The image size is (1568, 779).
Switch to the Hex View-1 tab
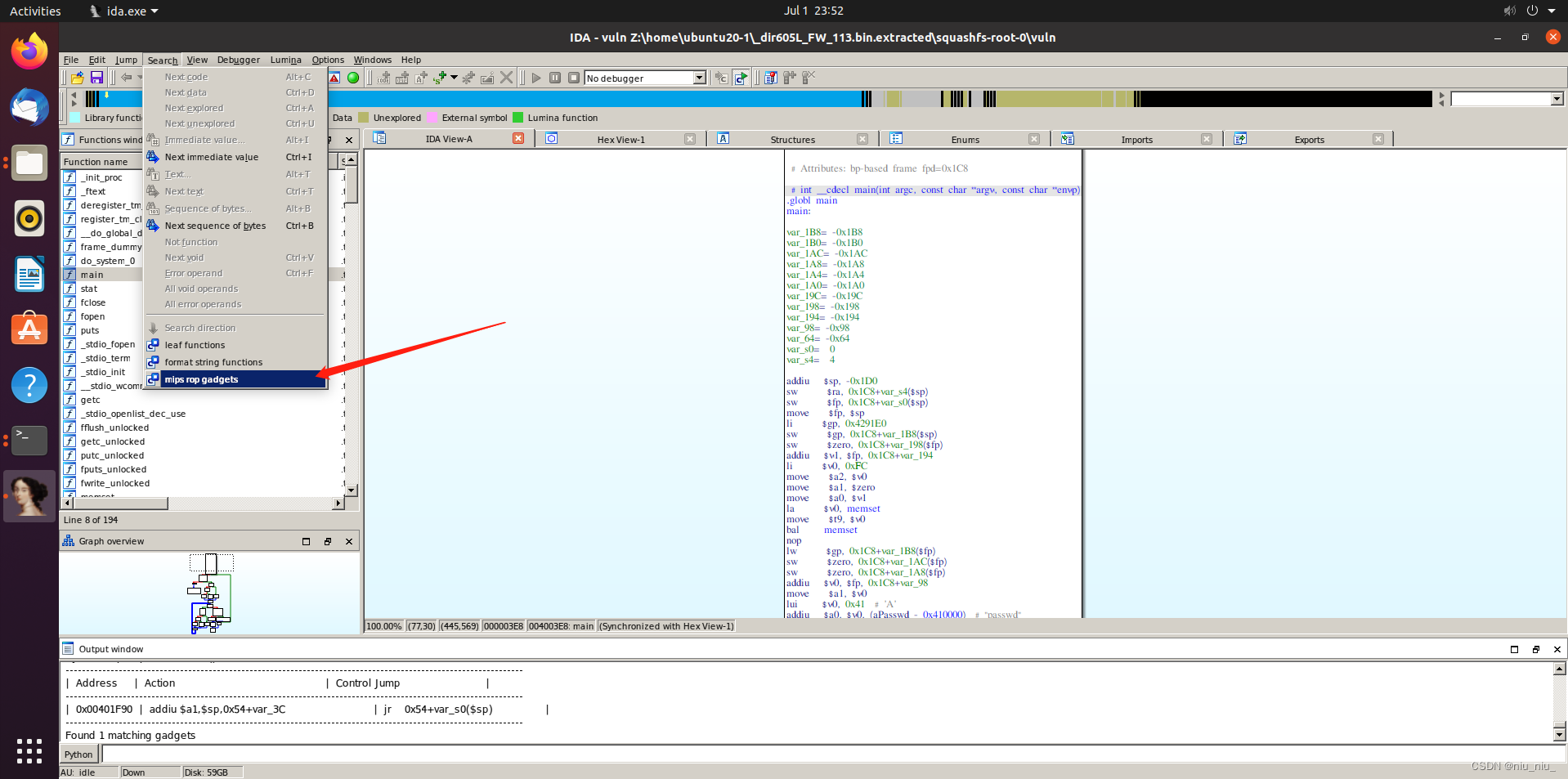pyautogui.click(x=620, y=140)
